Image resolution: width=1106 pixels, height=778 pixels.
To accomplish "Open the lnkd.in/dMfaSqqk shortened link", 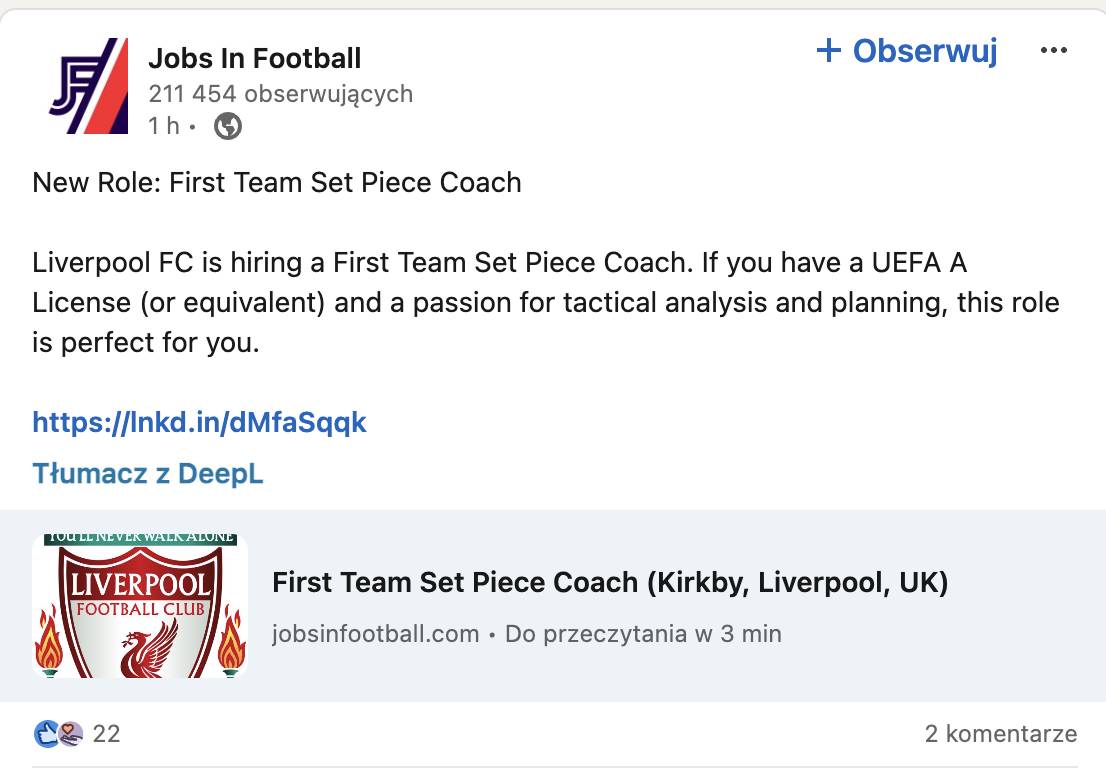I will click(199, 422).
